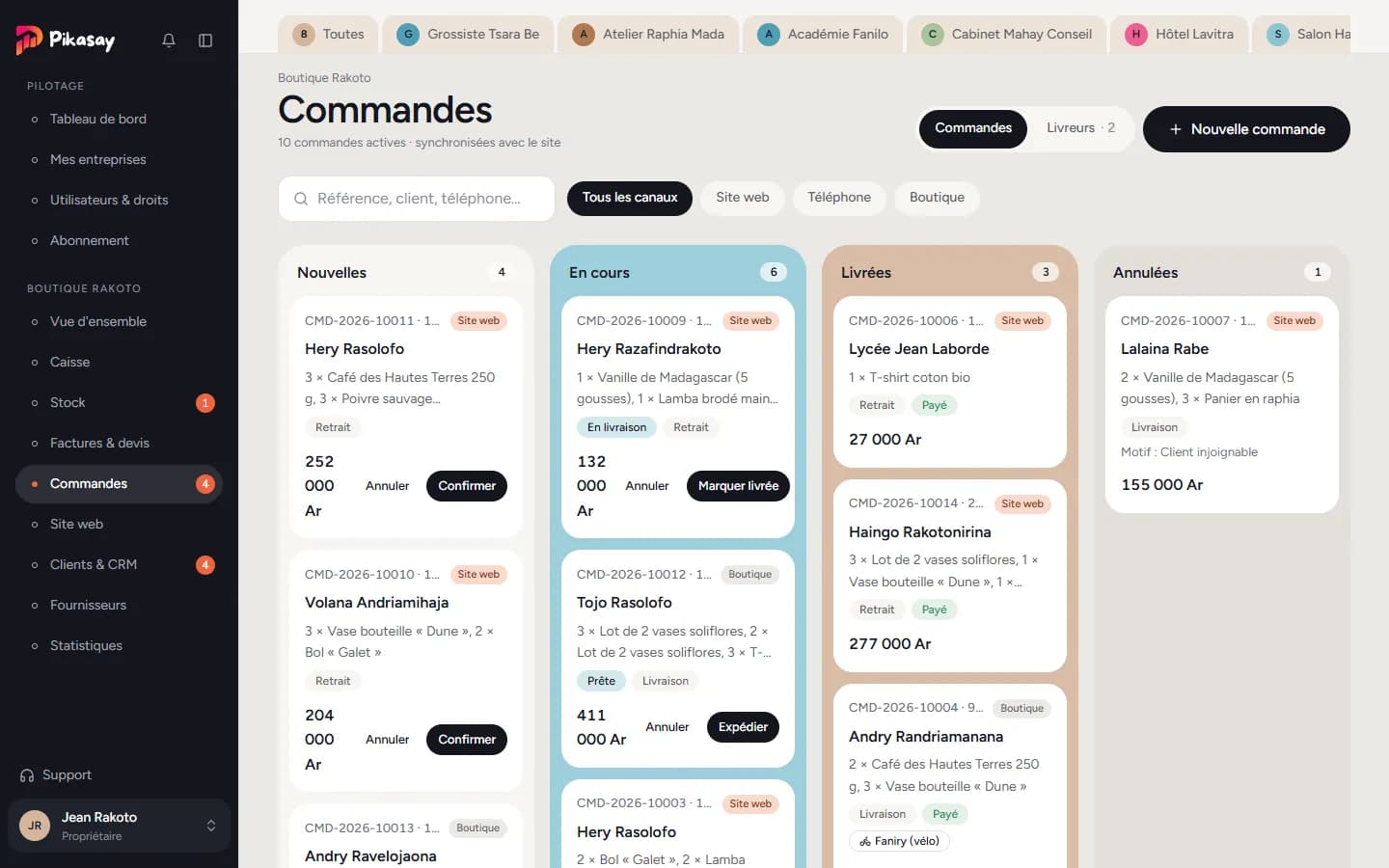
Task: Create a Nouvelle commande
Action: [1246, 129]
